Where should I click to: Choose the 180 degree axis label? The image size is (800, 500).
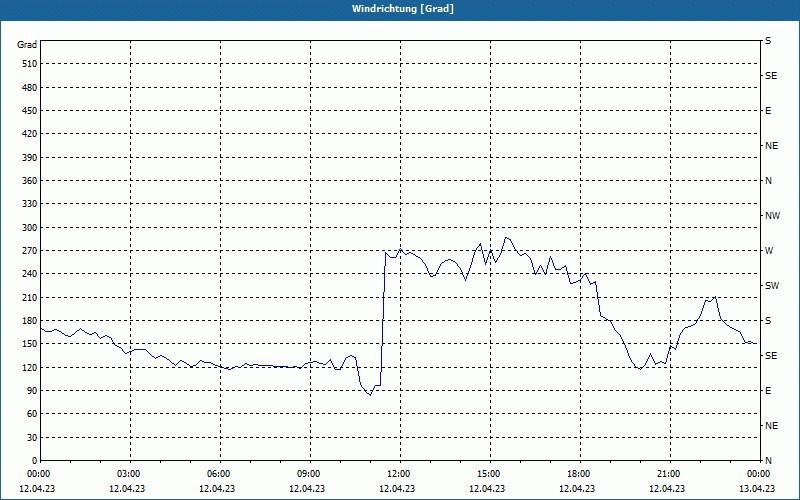click(29, 321)
